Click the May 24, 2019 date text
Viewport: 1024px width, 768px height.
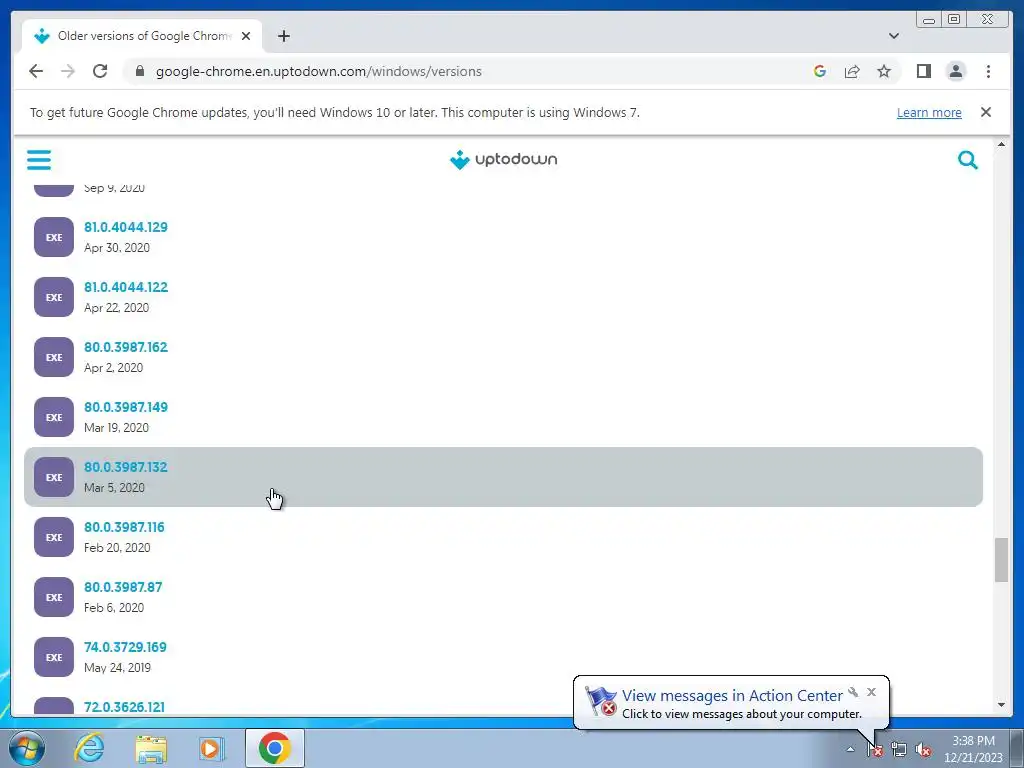click(x=118, y=668)
